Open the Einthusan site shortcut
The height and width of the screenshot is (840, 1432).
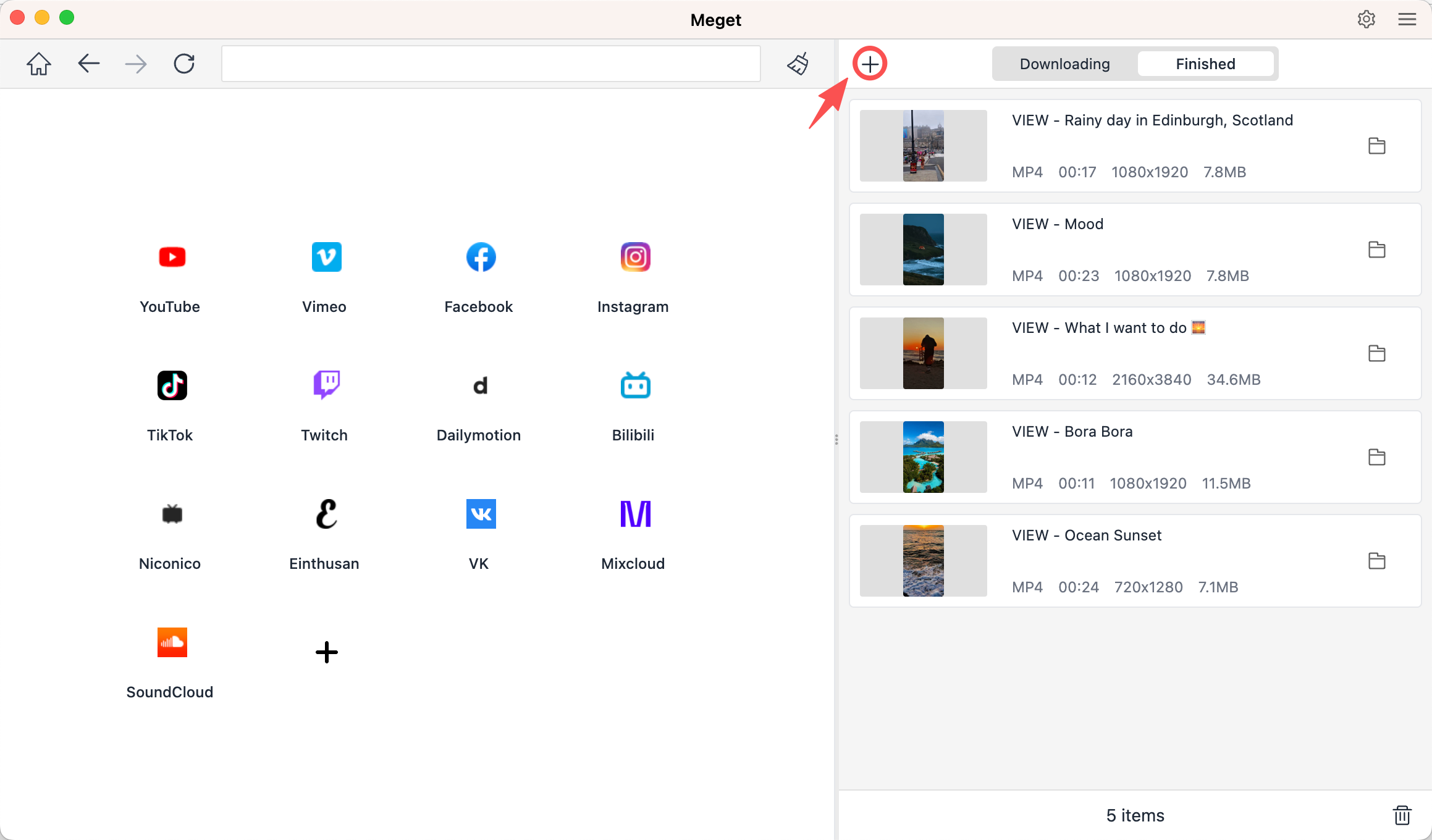tap(326, 514)
